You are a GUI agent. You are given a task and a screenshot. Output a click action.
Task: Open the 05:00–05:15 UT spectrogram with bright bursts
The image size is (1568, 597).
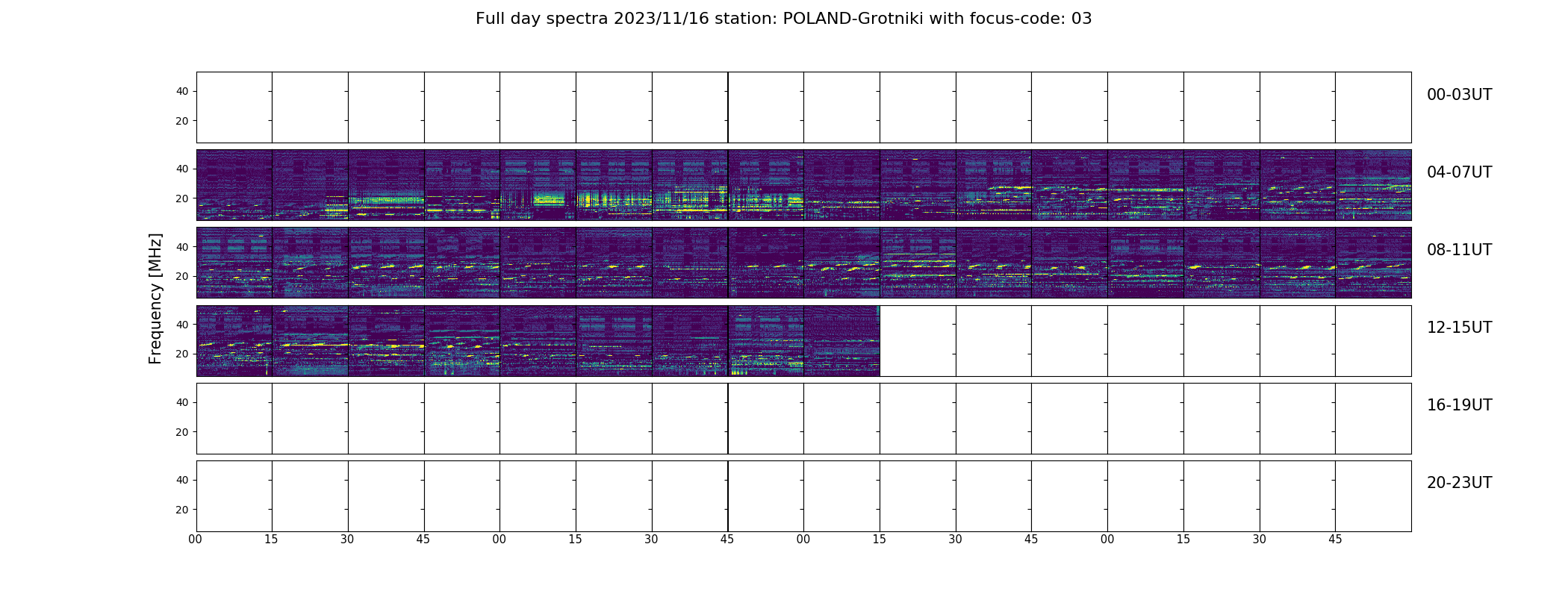pyautogui.click(x=538, y=184)
